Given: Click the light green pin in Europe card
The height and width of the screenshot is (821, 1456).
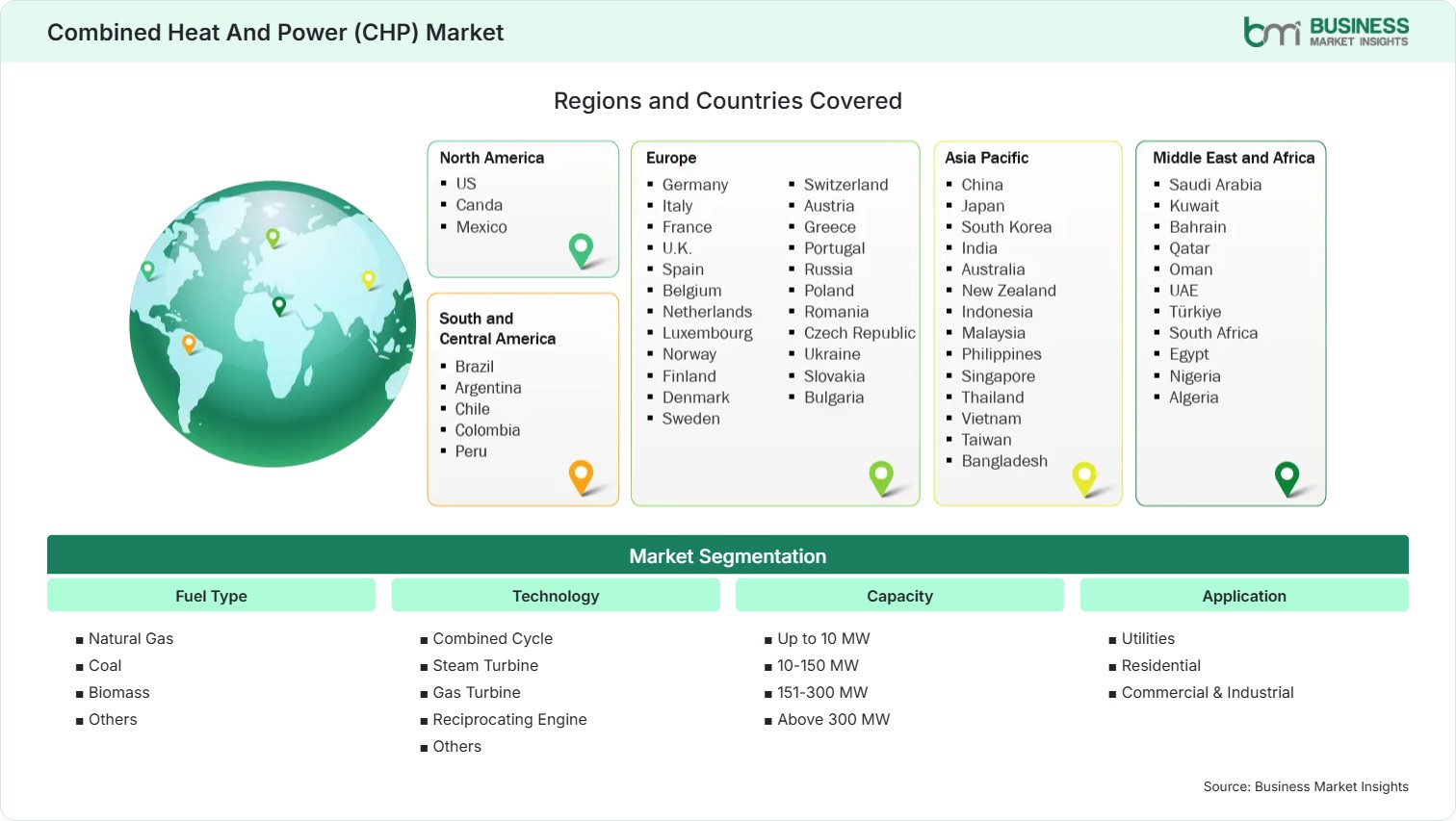Looking at the screenshot, I should pos(881,478).
